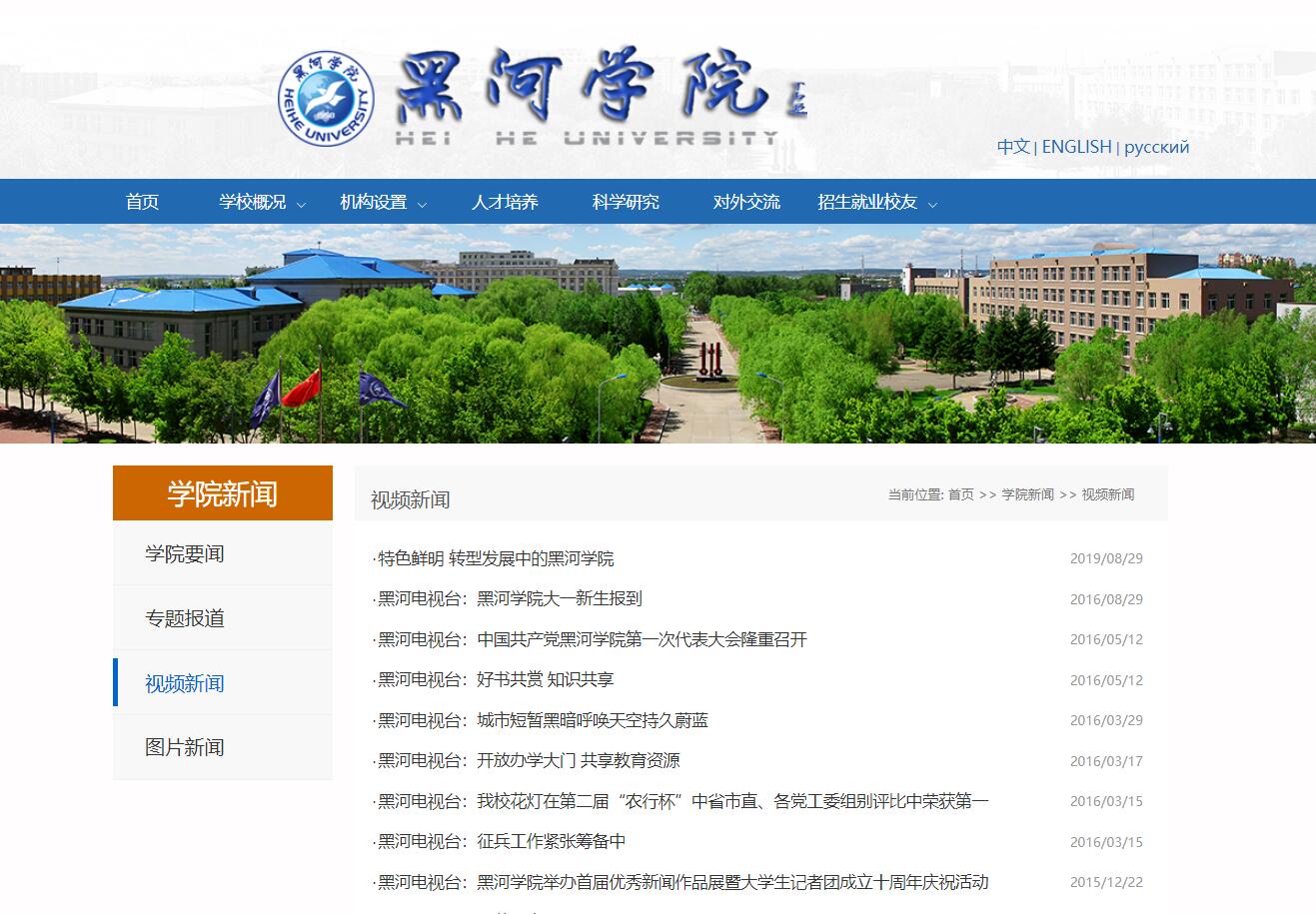The image size is (1316, 914).
Task: Select the 中文 language link
Action: point(1012,147)
